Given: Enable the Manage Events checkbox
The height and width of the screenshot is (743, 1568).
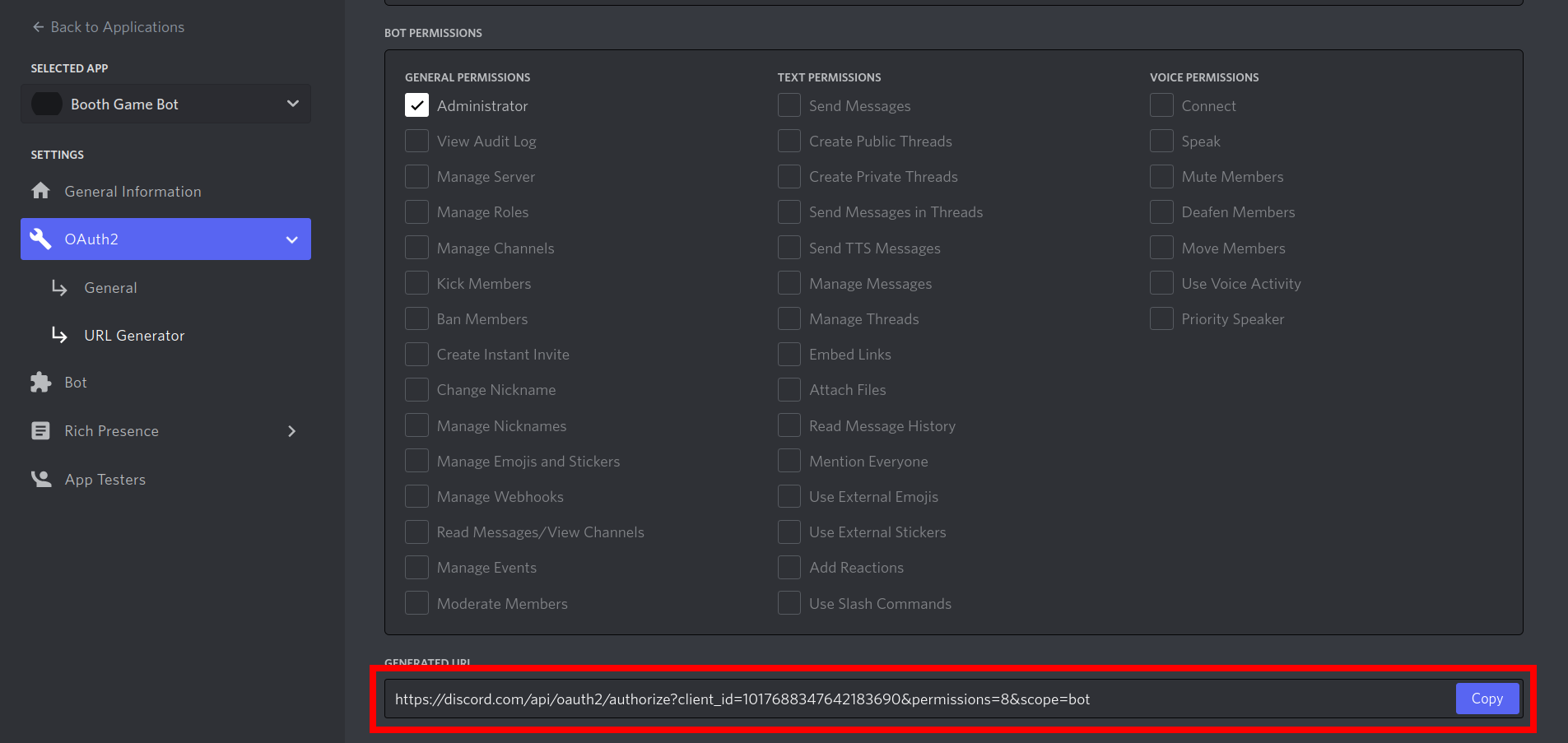Looking at the screenshot, I should [x=417, y=567].
